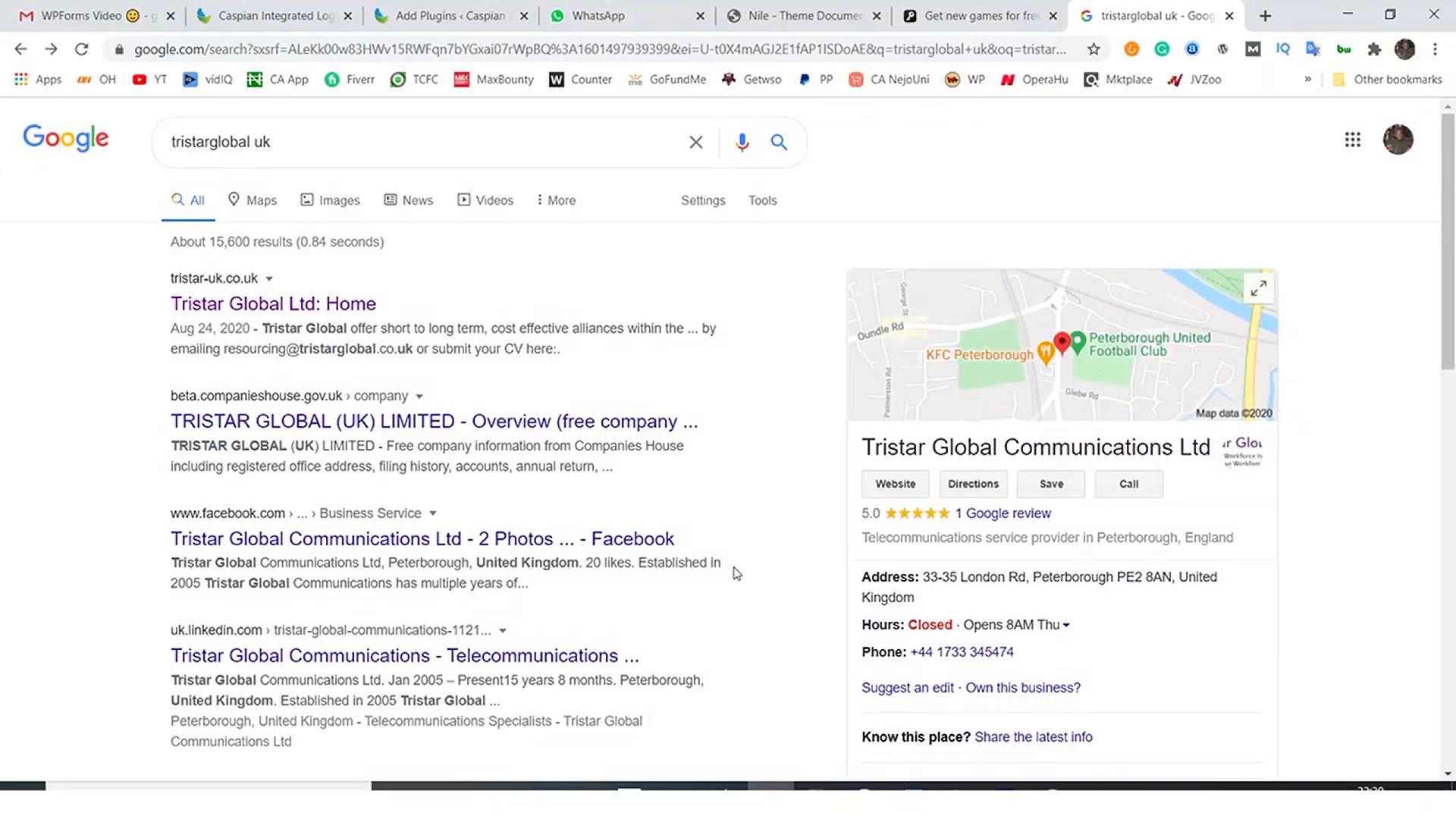Open Apps bookmark shortcut
Viewport: 1456px width, 819px height.
(38, 80)
